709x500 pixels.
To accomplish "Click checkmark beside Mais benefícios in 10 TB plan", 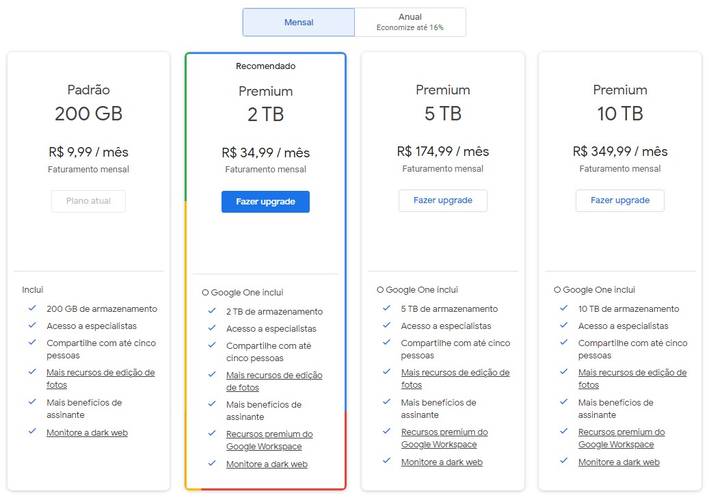I will (x=564, y=401).
